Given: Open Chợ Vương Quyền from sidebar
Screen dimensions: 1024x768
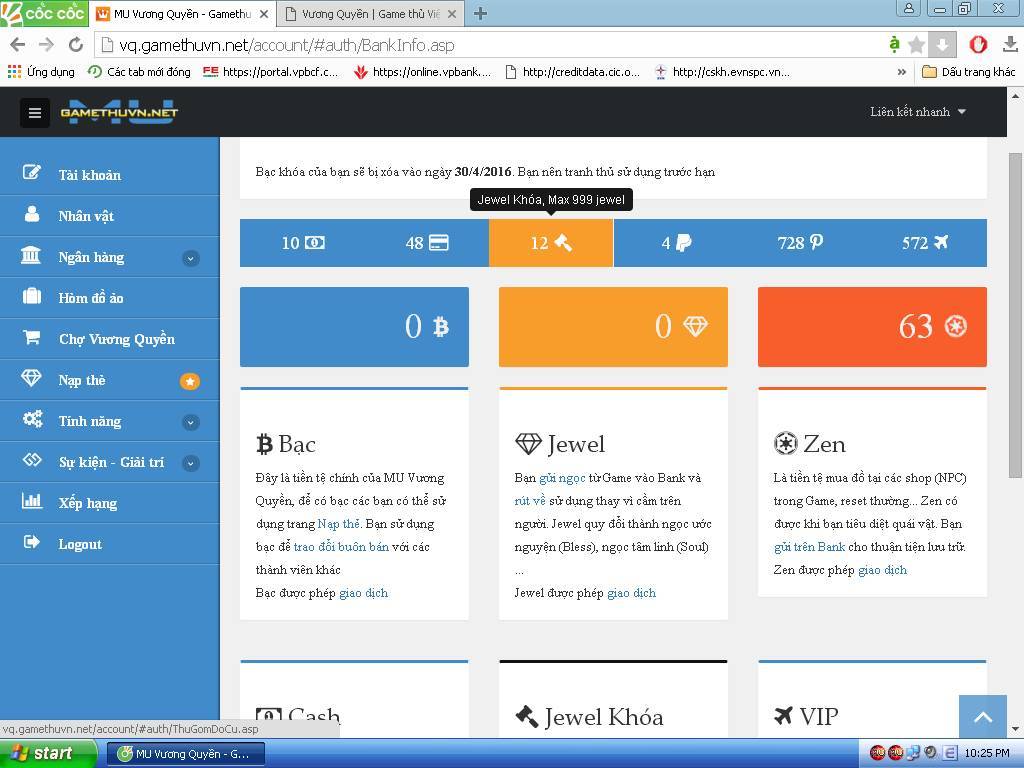Looking at the screenshot, I should pos(116,339).
